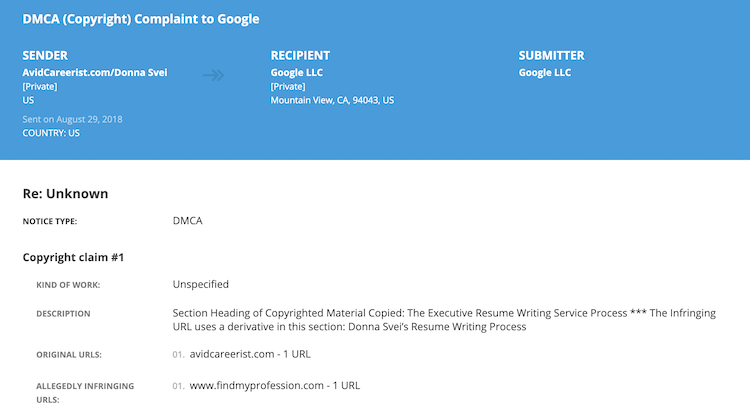This screenshot has width=750, height=411.
Task: Click the SENDER heading
Action: [x=45, y=56]
